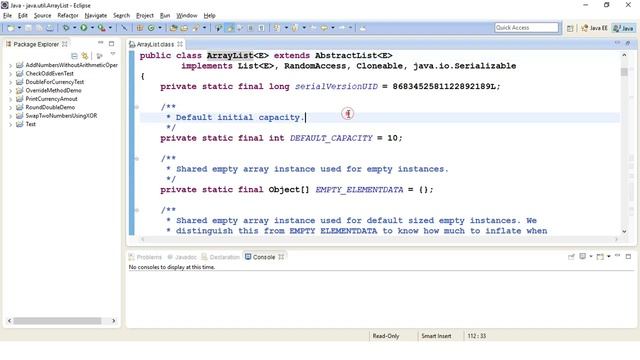
Task: Click the New Java Package icon
Action: [140, 28]
